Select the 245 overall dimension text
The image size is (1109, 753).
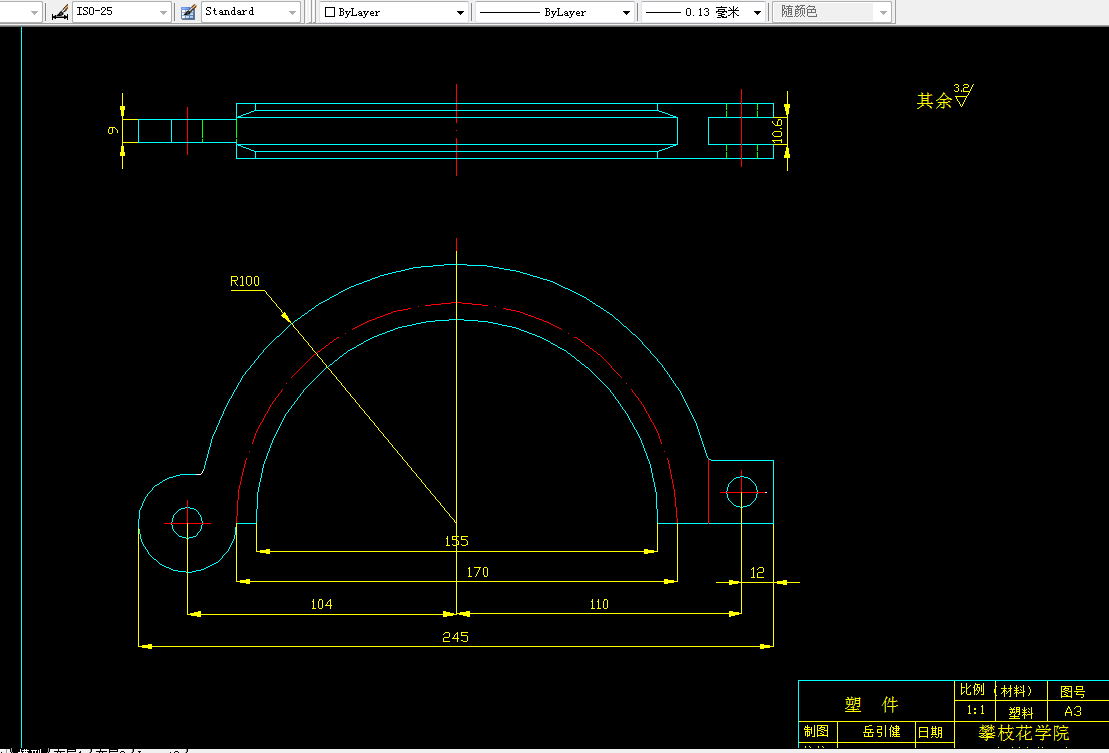click(x=455, y=637)
